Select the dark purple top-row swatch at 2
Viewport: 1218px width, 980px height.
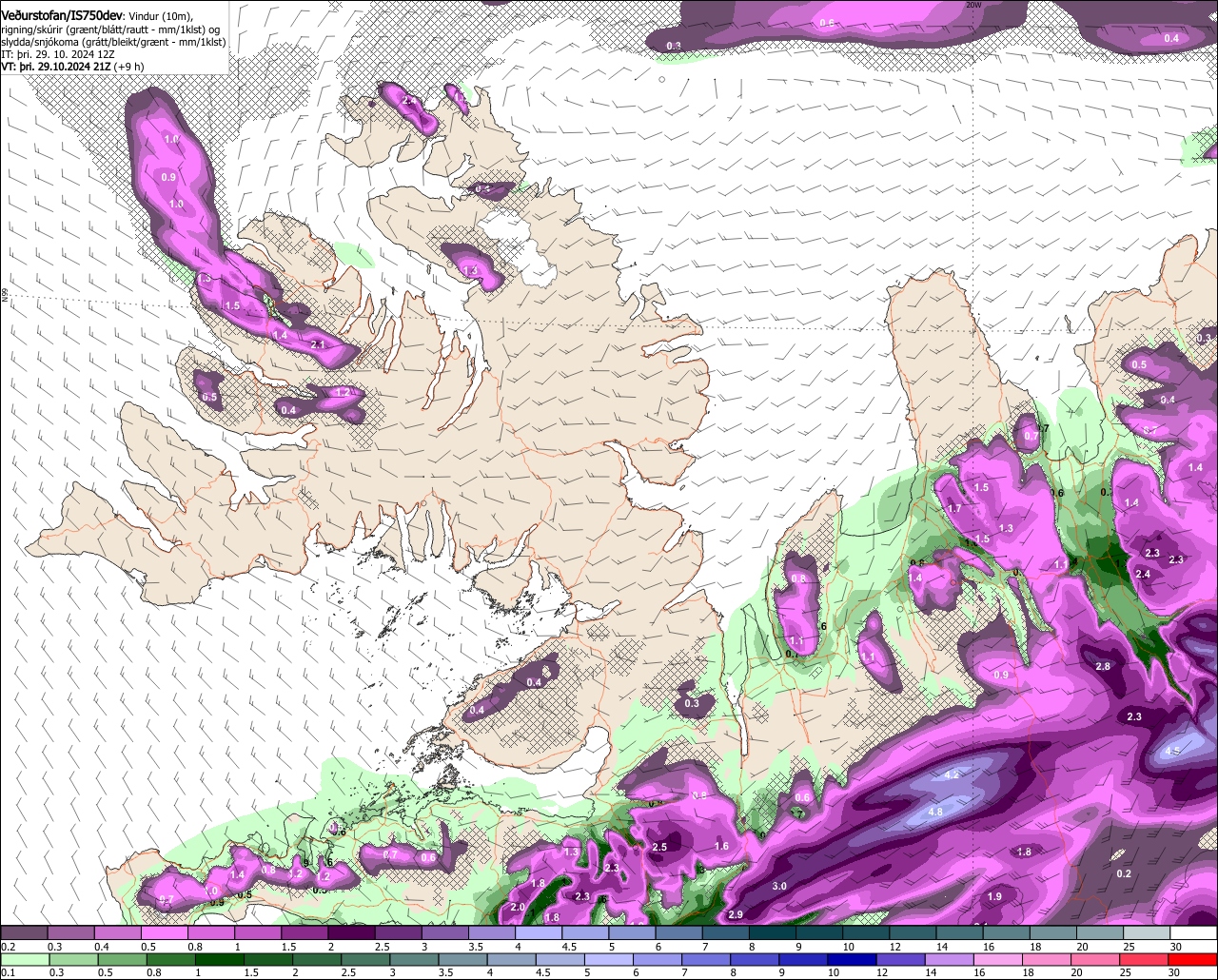tap(351, 933)
